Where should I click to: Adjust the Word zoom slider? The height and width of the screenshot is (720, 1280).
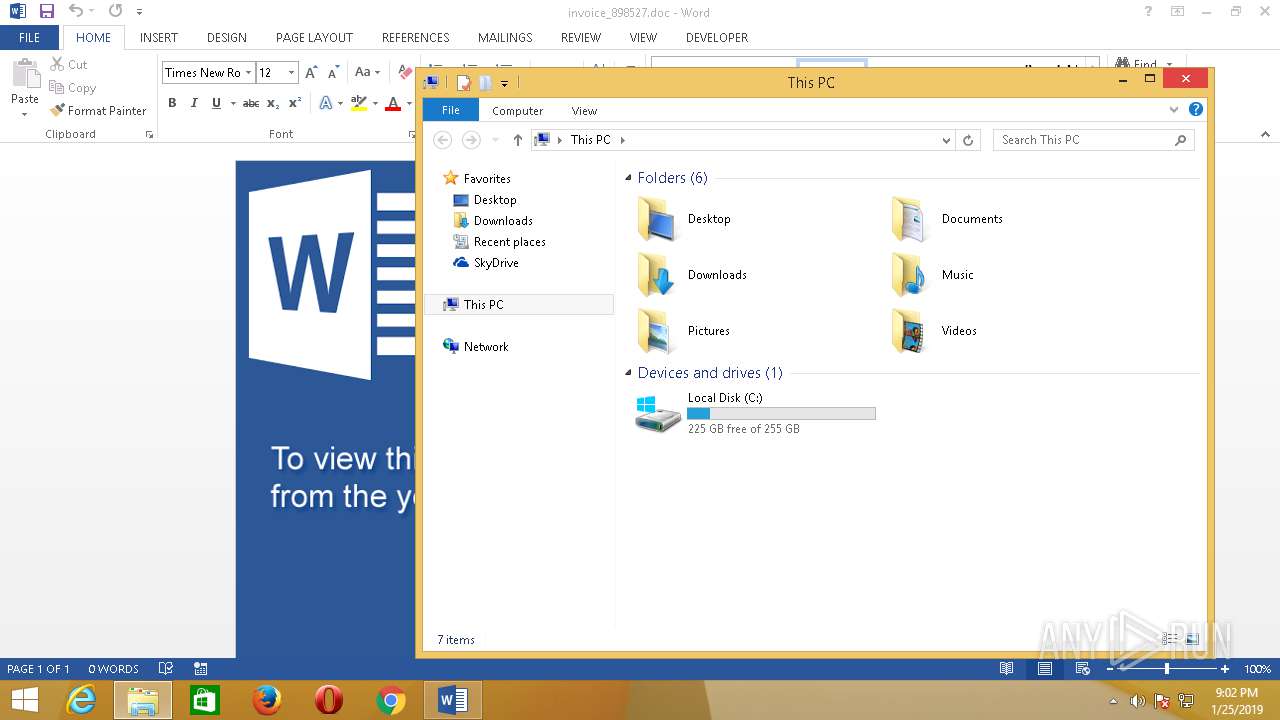[x=1166, y=669]
